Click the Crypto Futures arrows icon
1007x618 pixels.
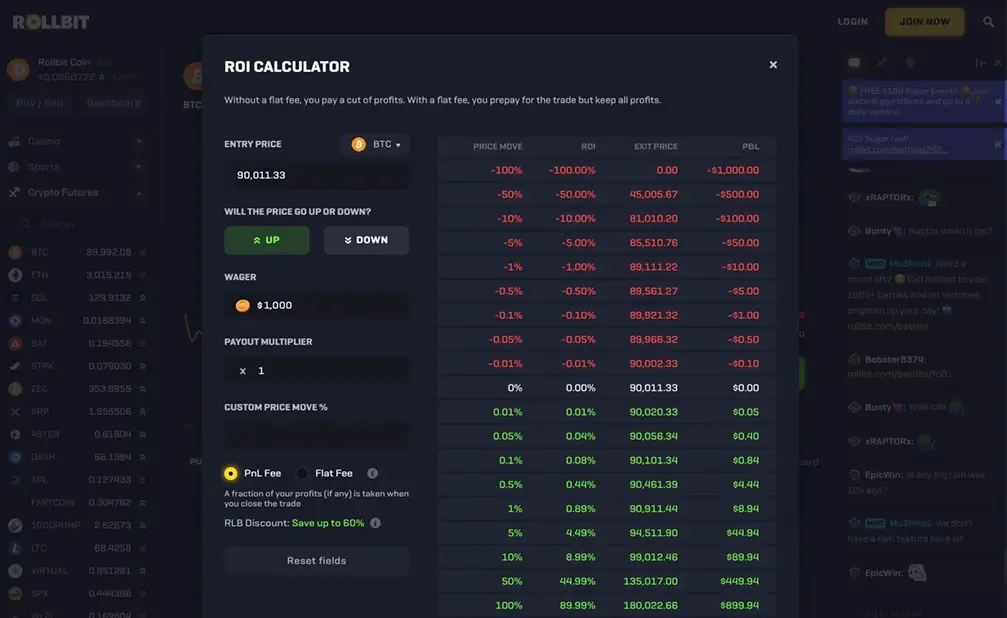(x=14, y=192)
